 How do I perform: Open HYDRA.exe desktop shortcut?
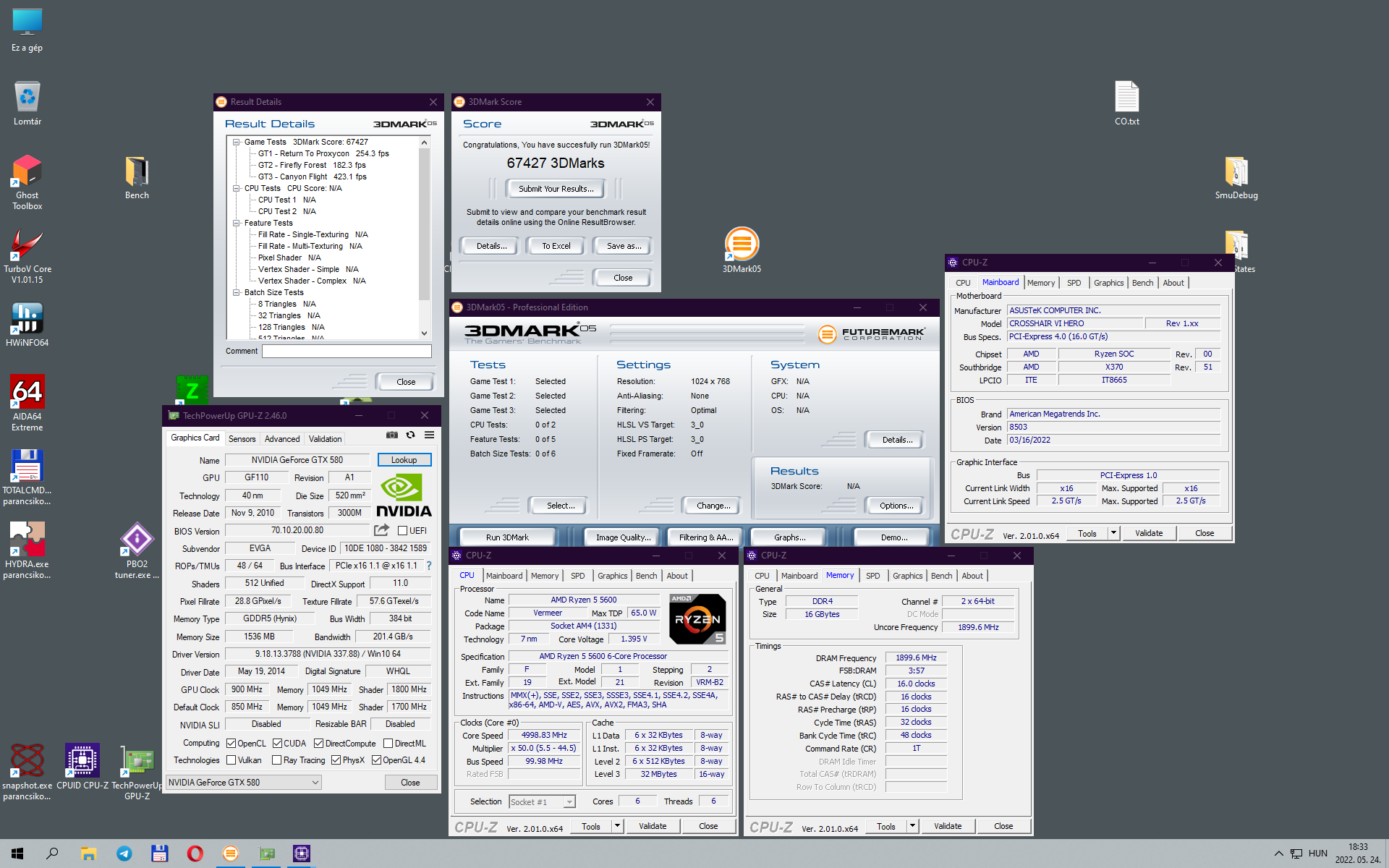click(27, 551)
